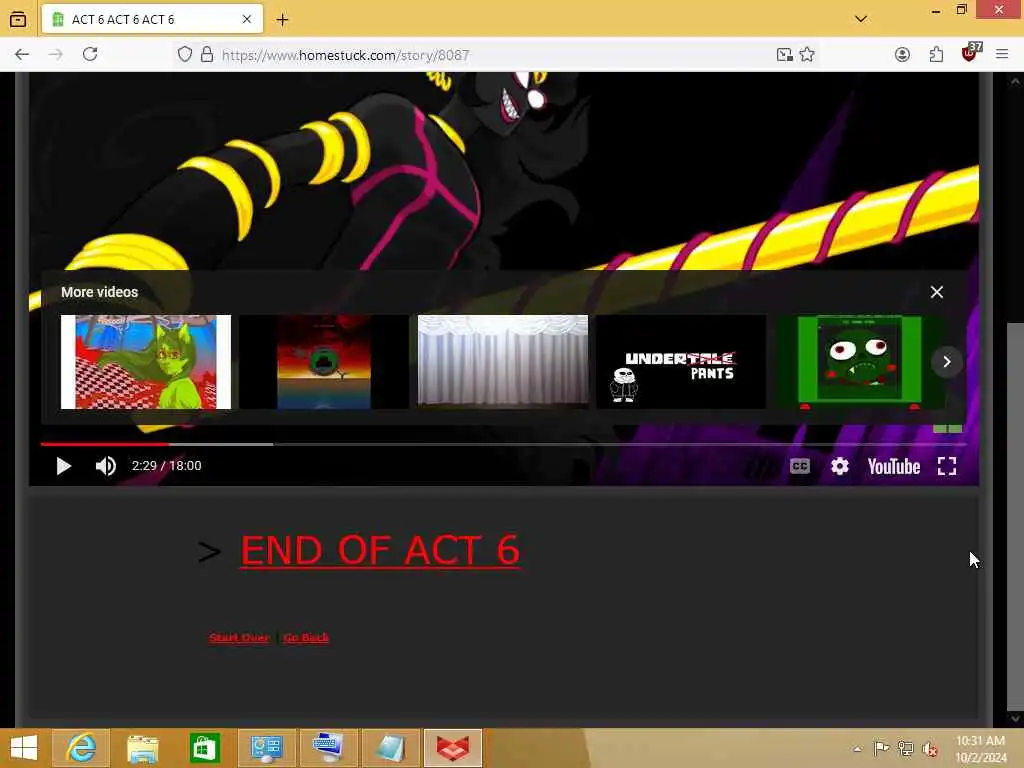Follow the END OF ACT 6 link

pos(380,551)
